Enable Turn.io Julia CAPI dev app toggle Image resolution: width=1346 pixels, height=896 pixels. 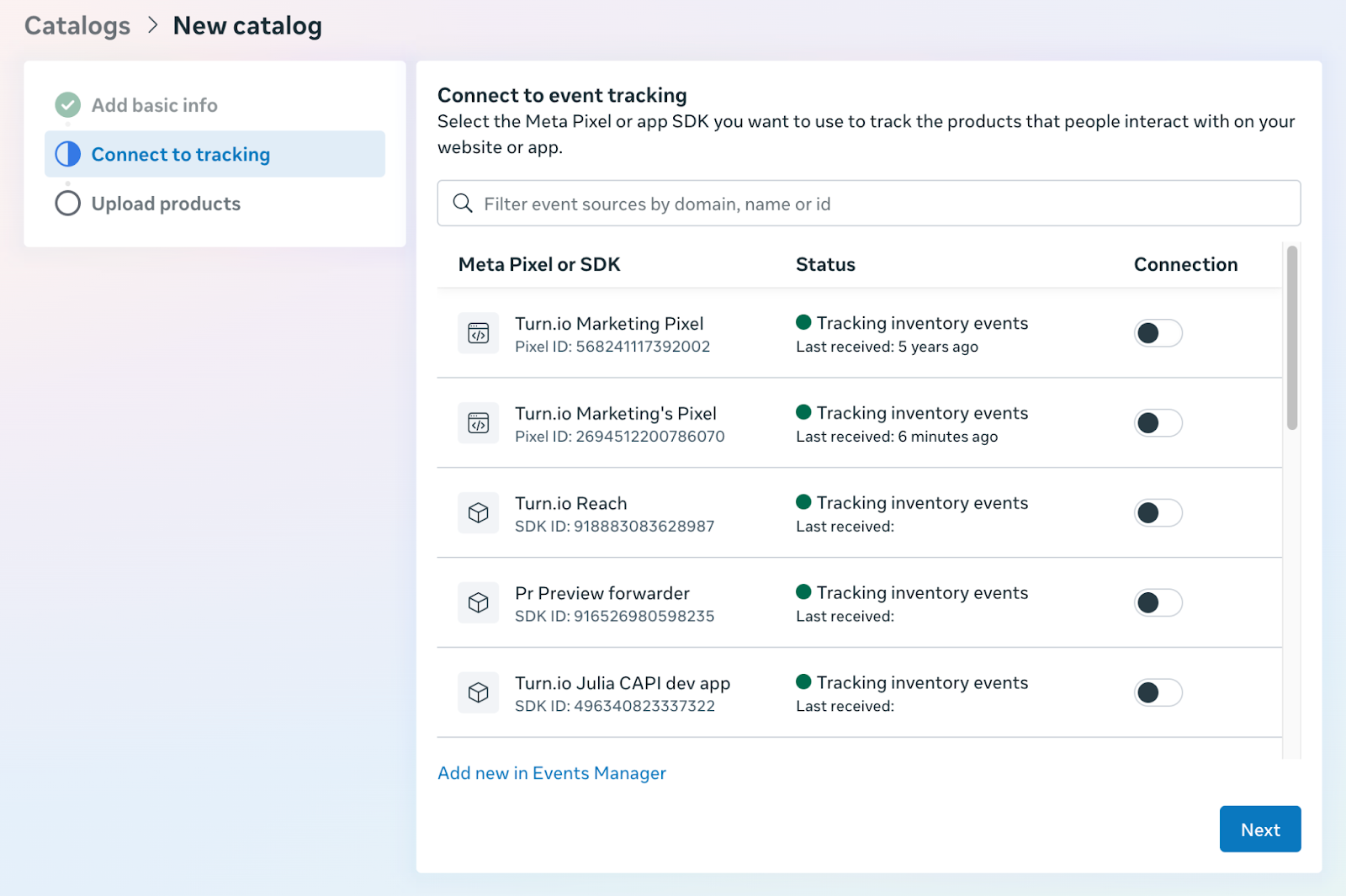(1158, 692)
